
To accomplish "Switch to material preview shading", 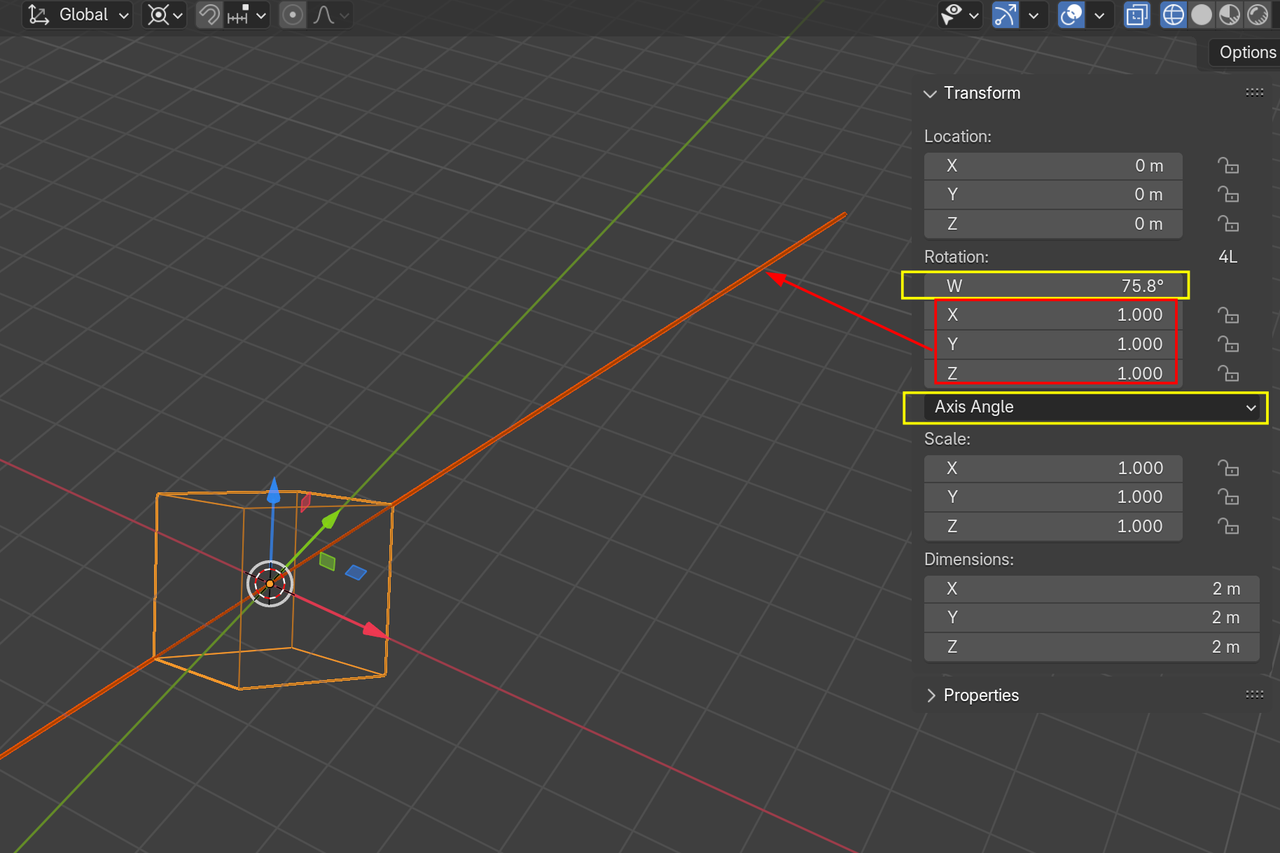I will [x=1229, y=15].
